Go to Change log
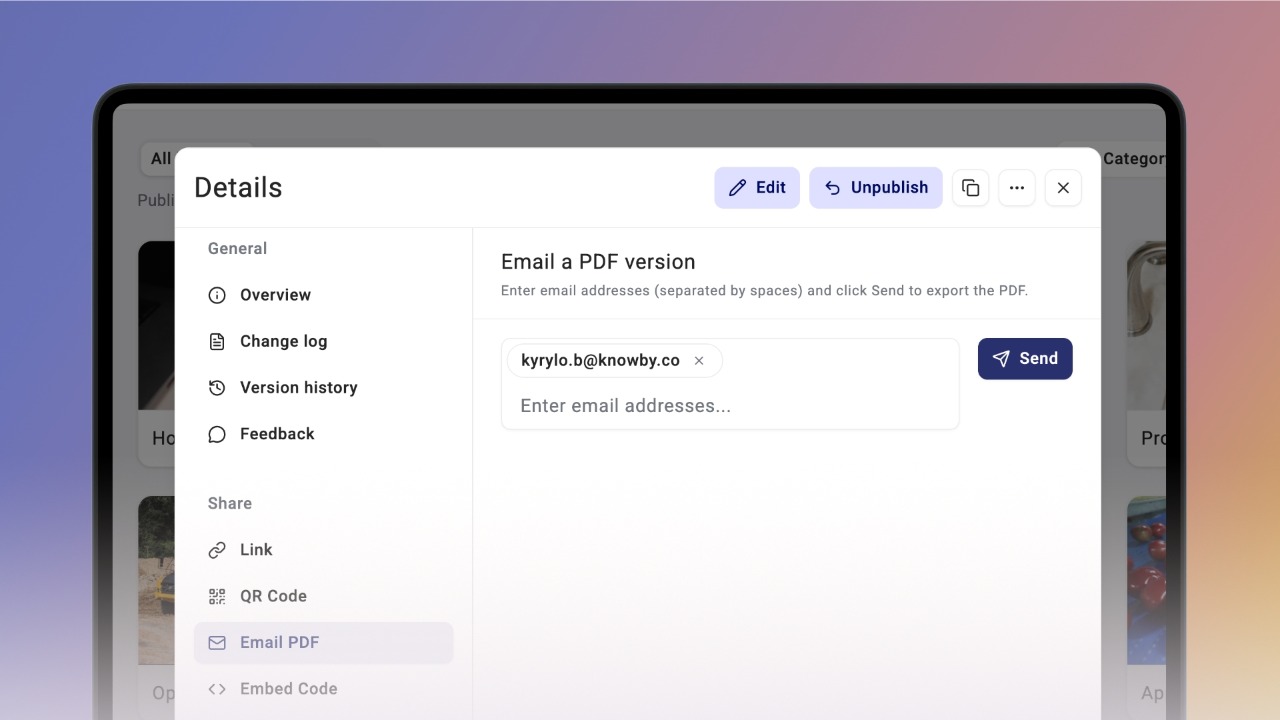This screenshot has width=1280, height=720. coord(323,341)
